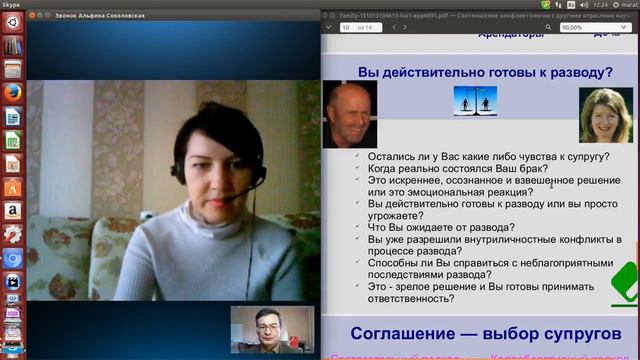The image size is (640, 360).
Task: Go to next page in PDF viewer
Action: click(405, 27)
